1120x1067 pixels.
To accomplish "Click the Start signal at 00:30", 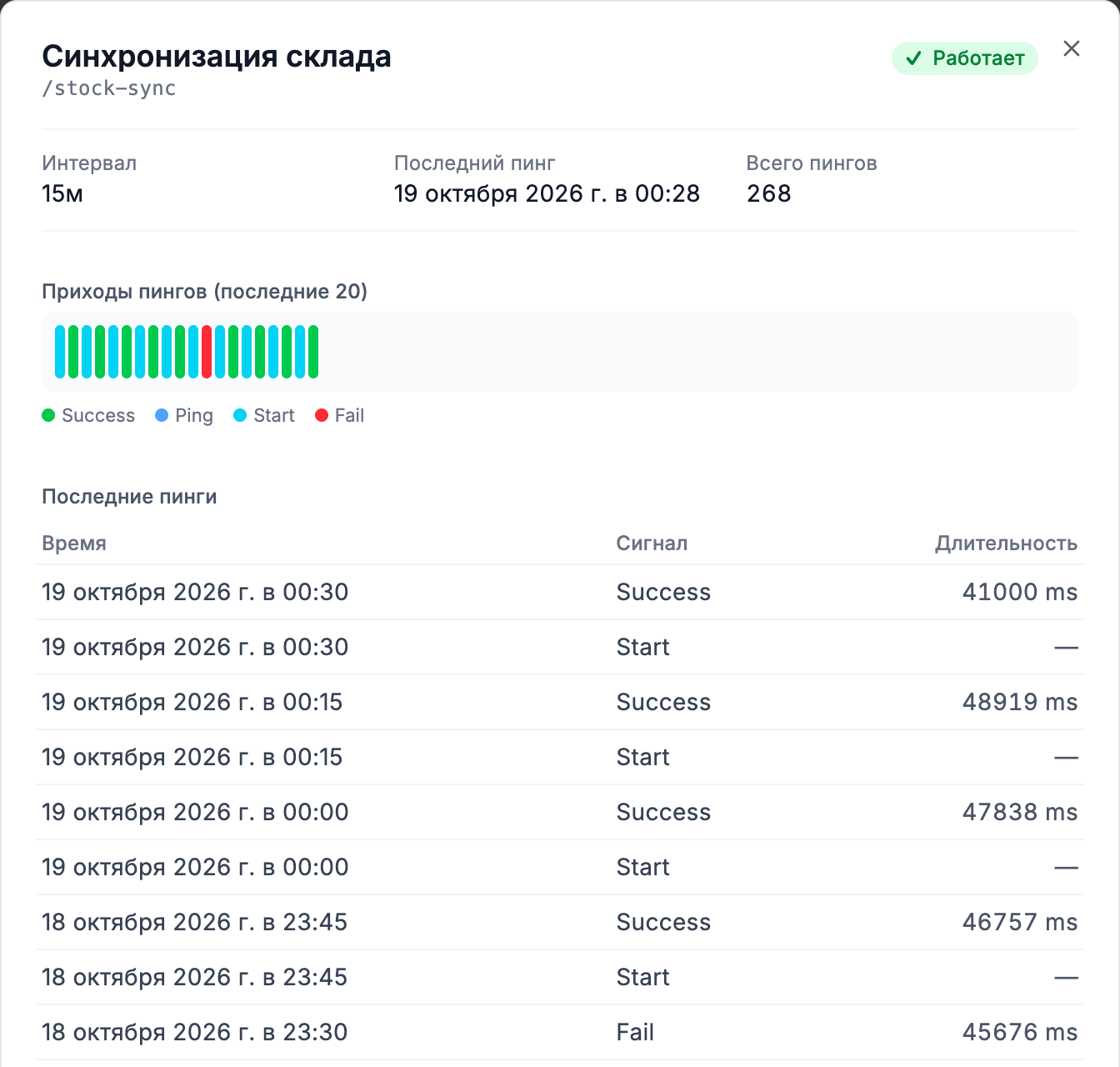I will click(643, 647).
